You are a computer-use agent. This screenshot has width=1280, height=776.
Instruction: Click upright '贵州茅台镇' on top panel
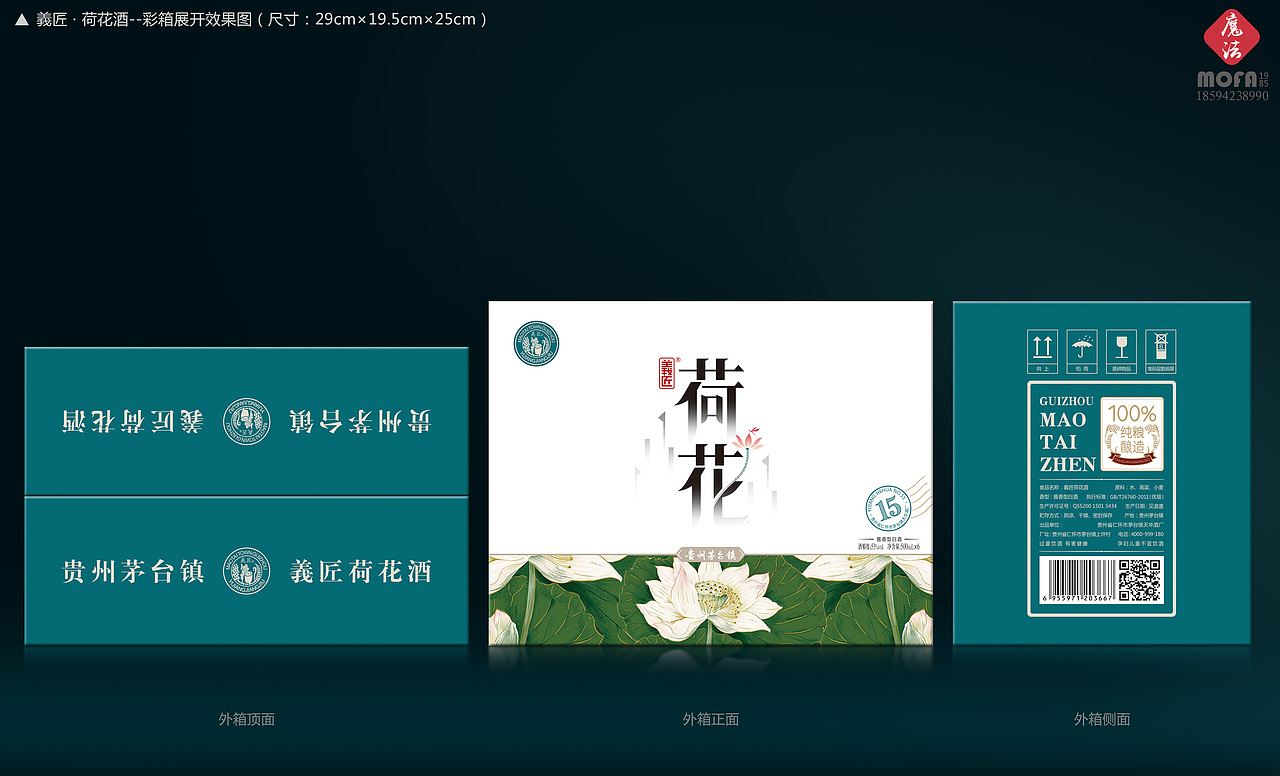pyautogui.click(x=133, y=572)
